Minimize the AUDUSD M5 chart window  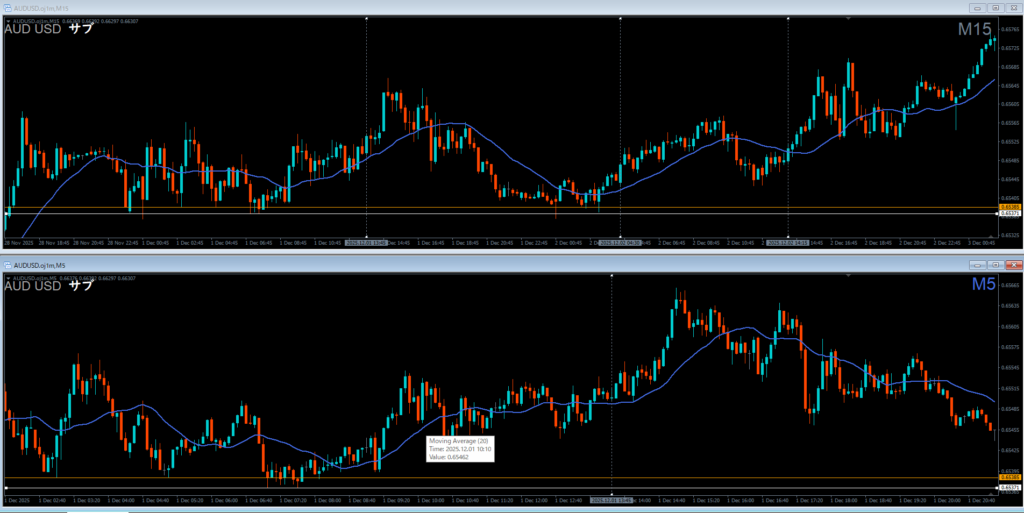click(x=978, y=265)
